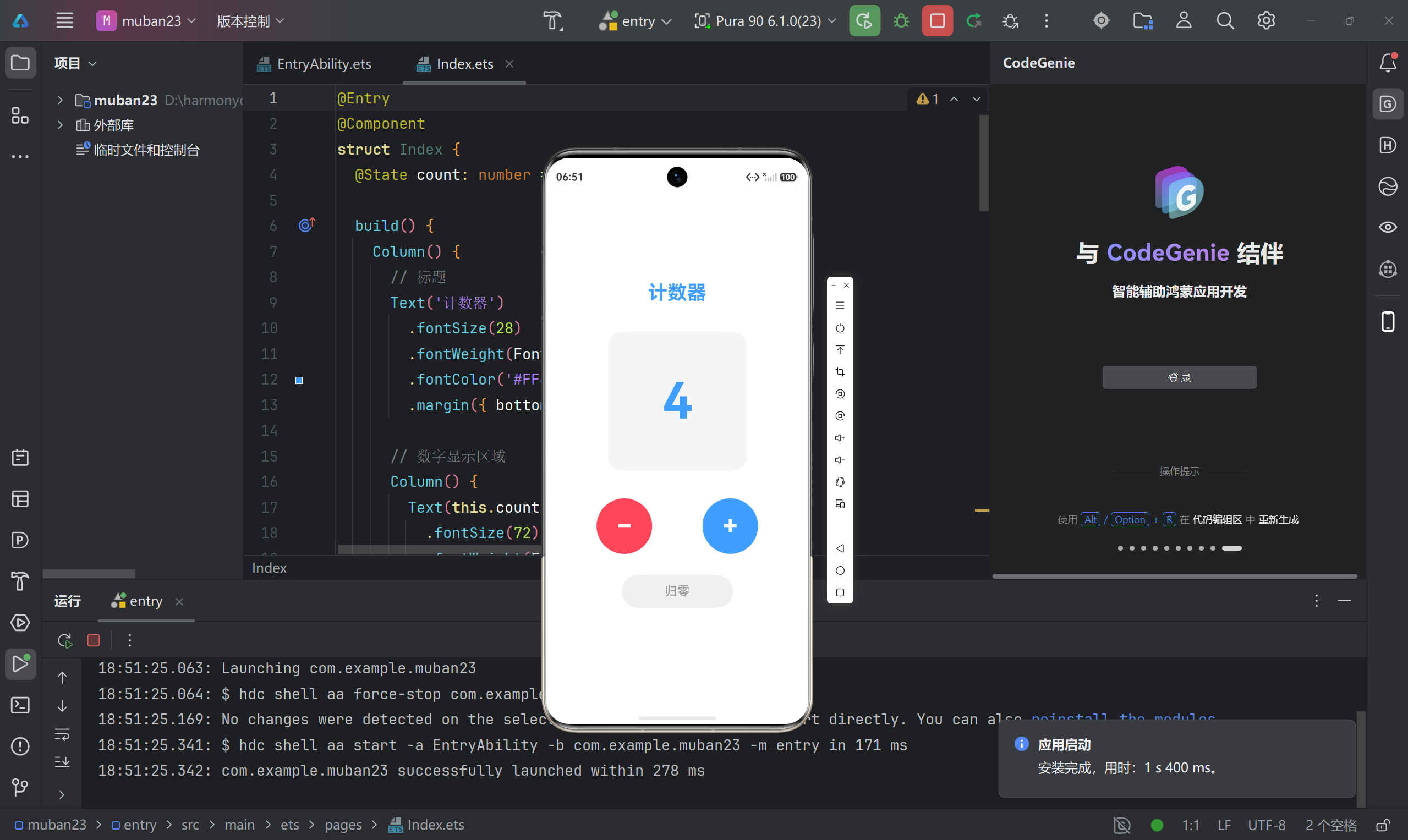Click the emulator back triangle button
Image resolution: width=1408 pixels, height=840 pixels.
pos(840,548)
